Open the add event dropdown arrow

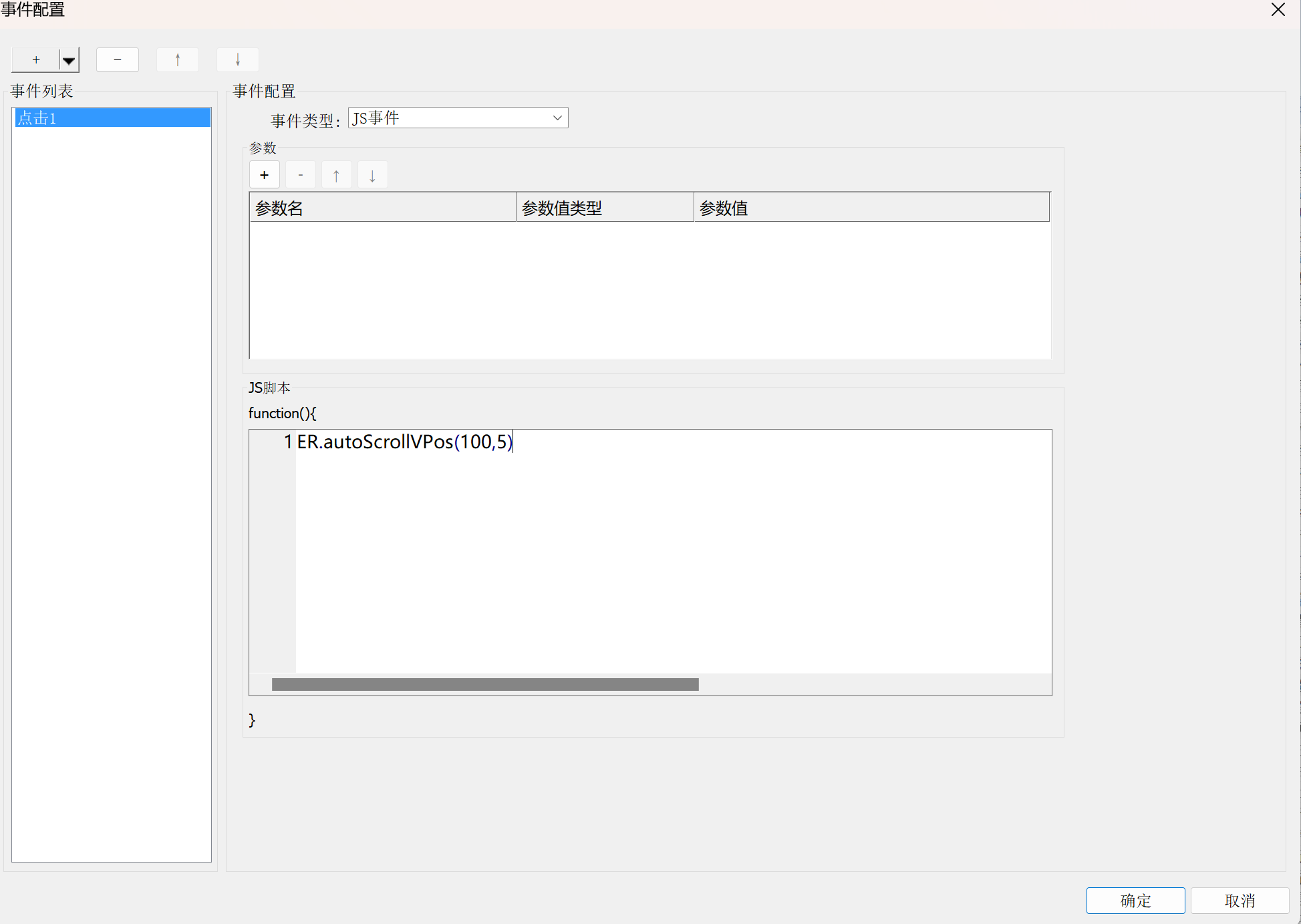69,60
